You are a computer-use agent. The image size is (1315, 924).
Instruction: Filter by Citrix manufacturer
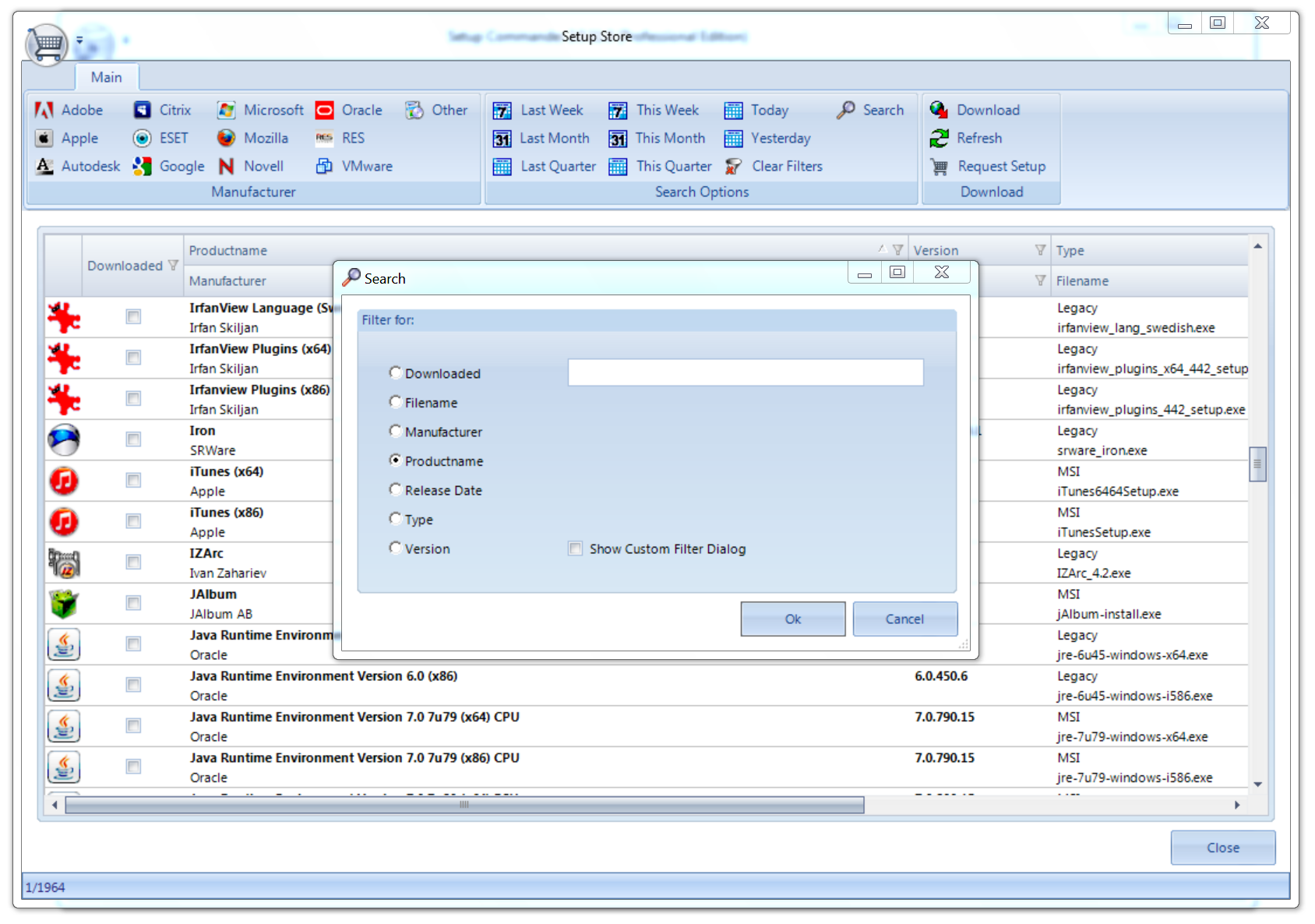[x=162, y=110]
